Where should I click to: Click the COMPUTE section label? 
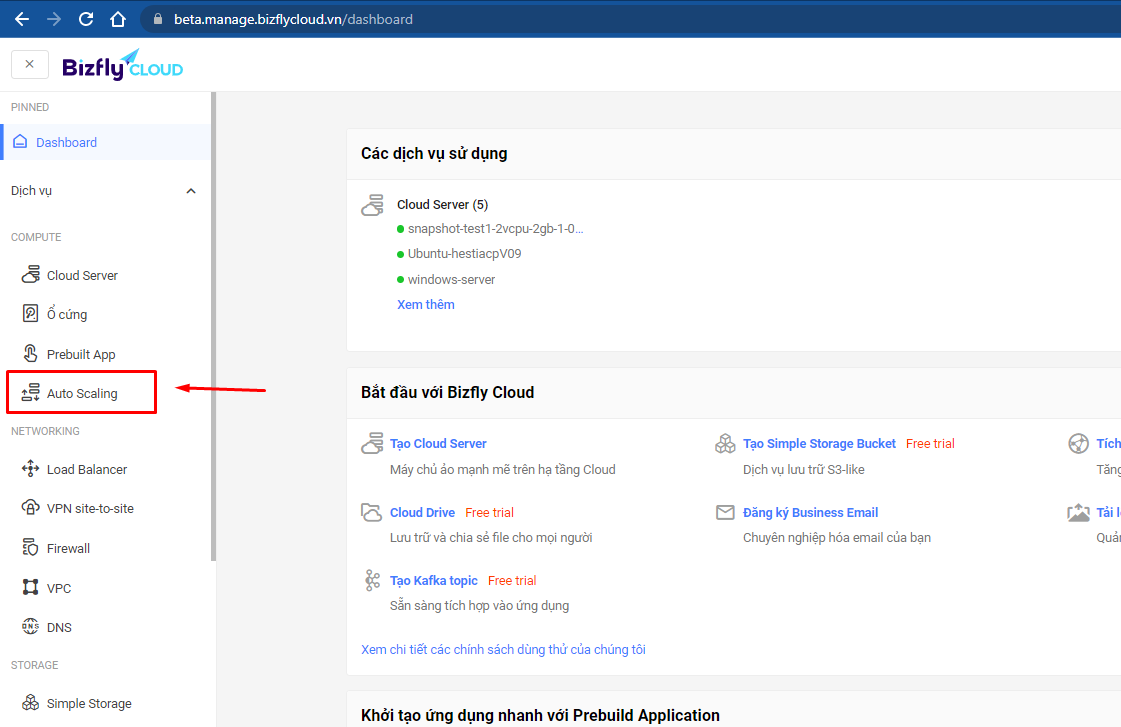coord(36,237)
